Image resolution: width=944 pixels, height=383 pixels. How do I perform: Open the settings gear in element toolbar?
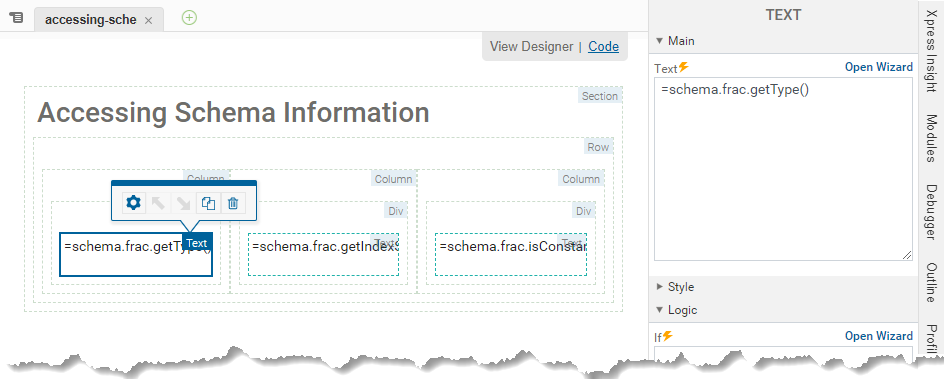pos(134,204)
